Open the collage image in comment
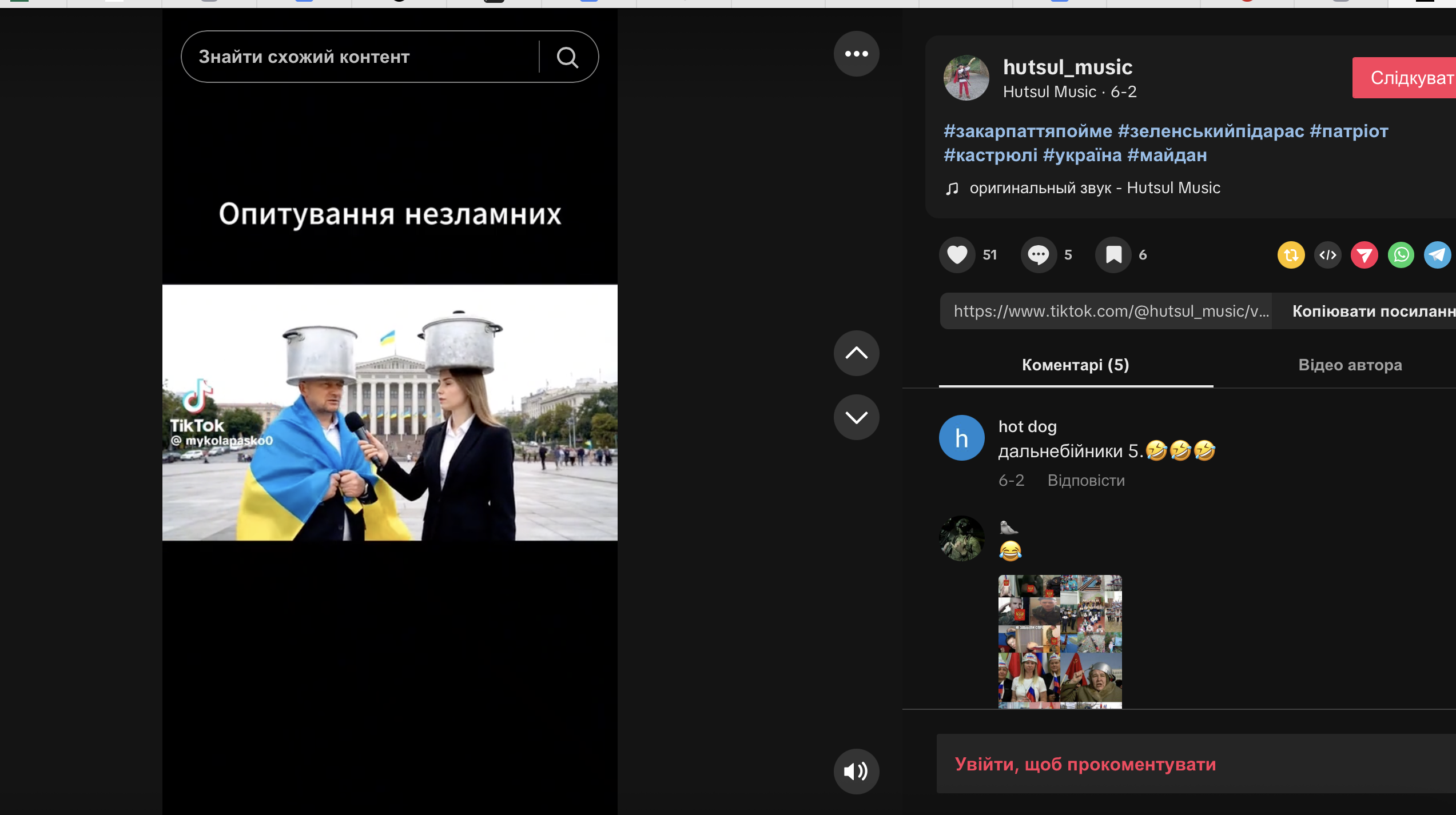1456x815 pixels. pos(1060,641)
